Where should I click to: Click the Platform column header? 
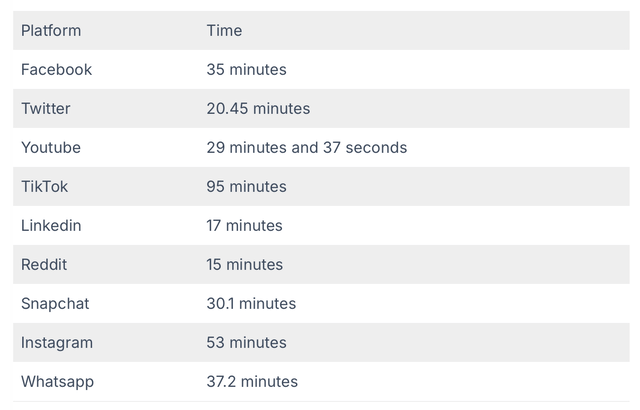pyautogui.click(x=51, y=31)
